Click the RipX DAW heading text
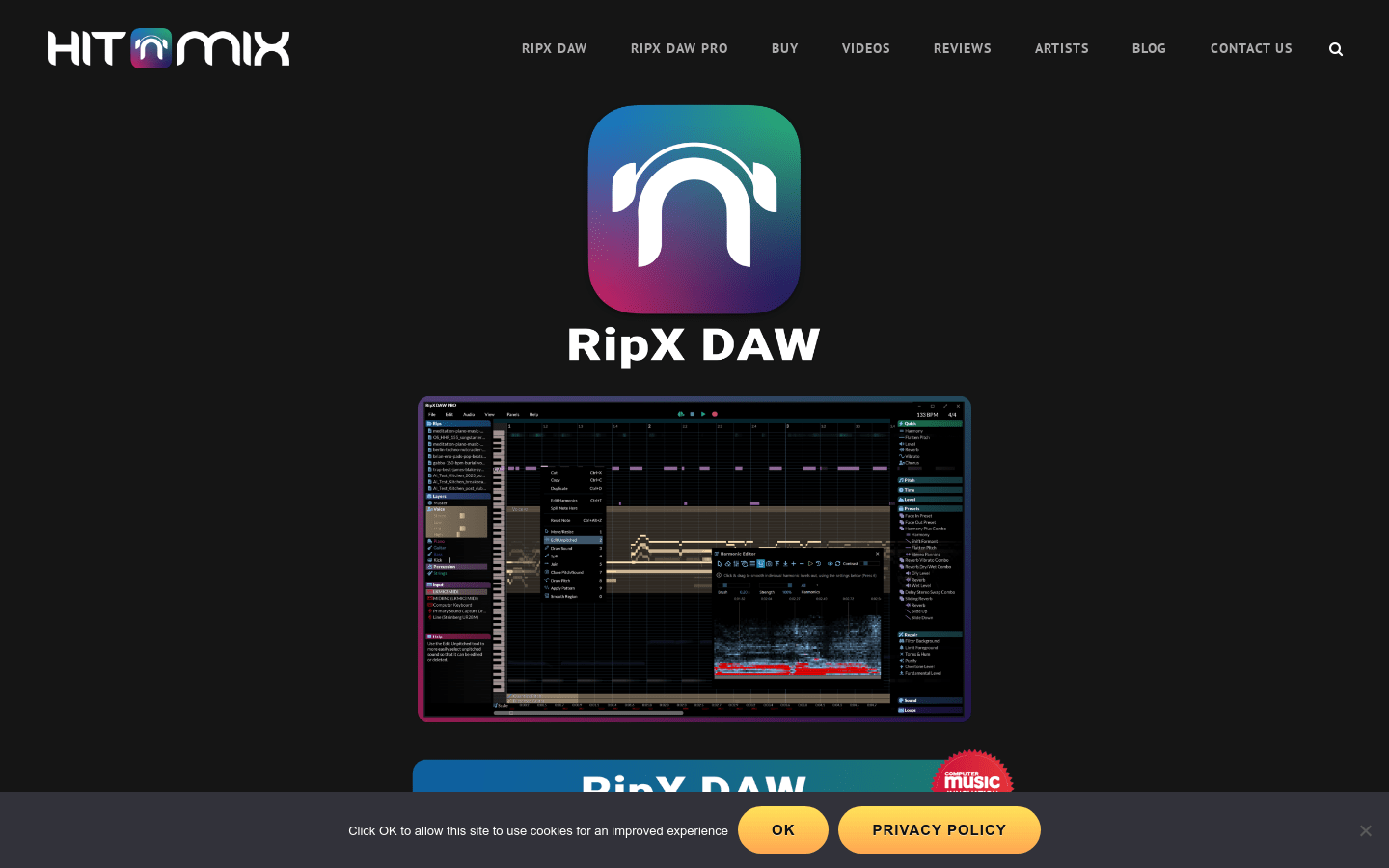The image size is (1389, 868). [x=694, y=345]
